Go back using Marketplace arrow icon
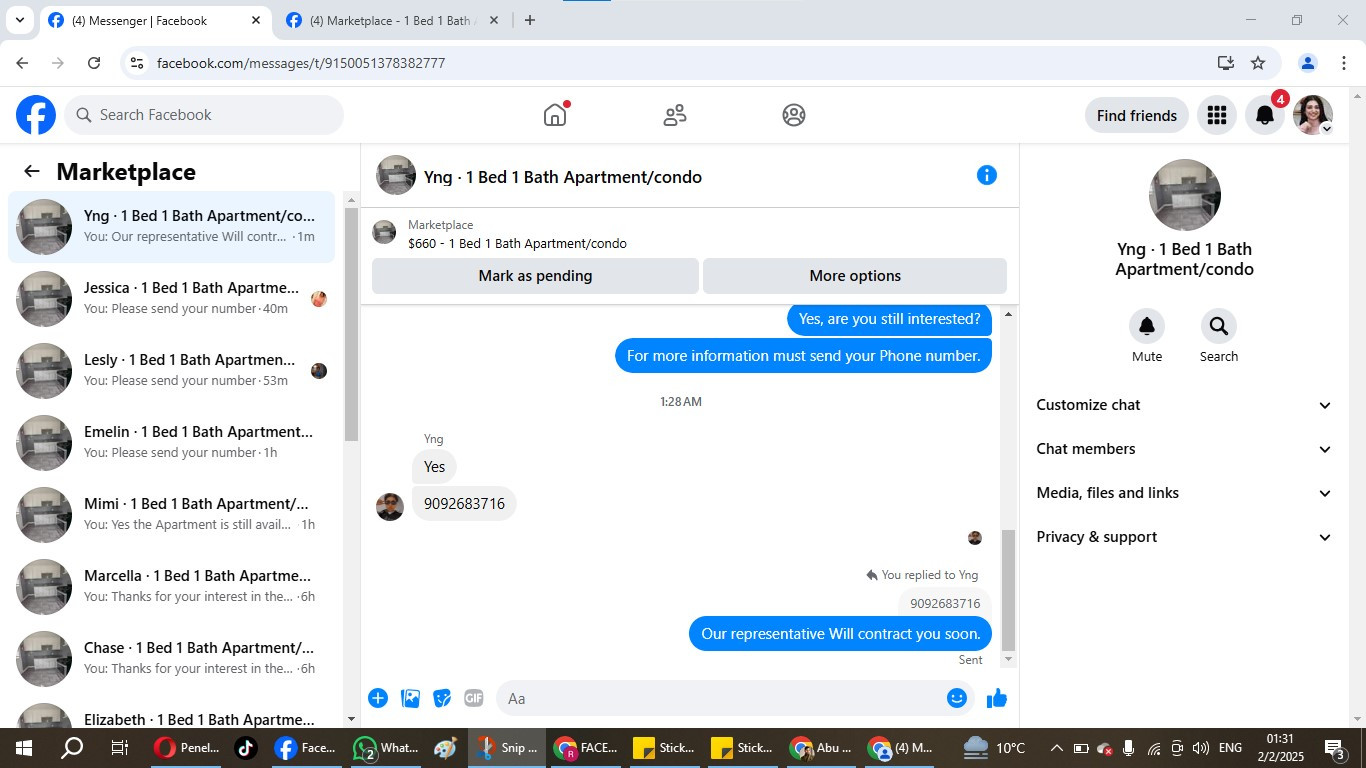This screenshot has height=768, width=1366. [x=32, y=171]
